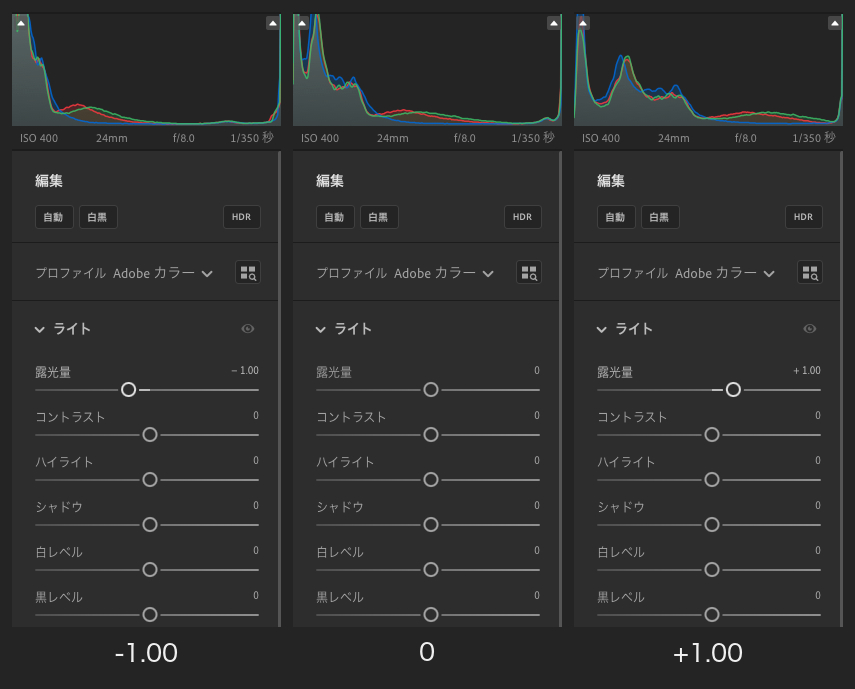Click the histogram graph in -1.00 panel
This screenshot has width=855, height=689.
[x=146, y=70]
